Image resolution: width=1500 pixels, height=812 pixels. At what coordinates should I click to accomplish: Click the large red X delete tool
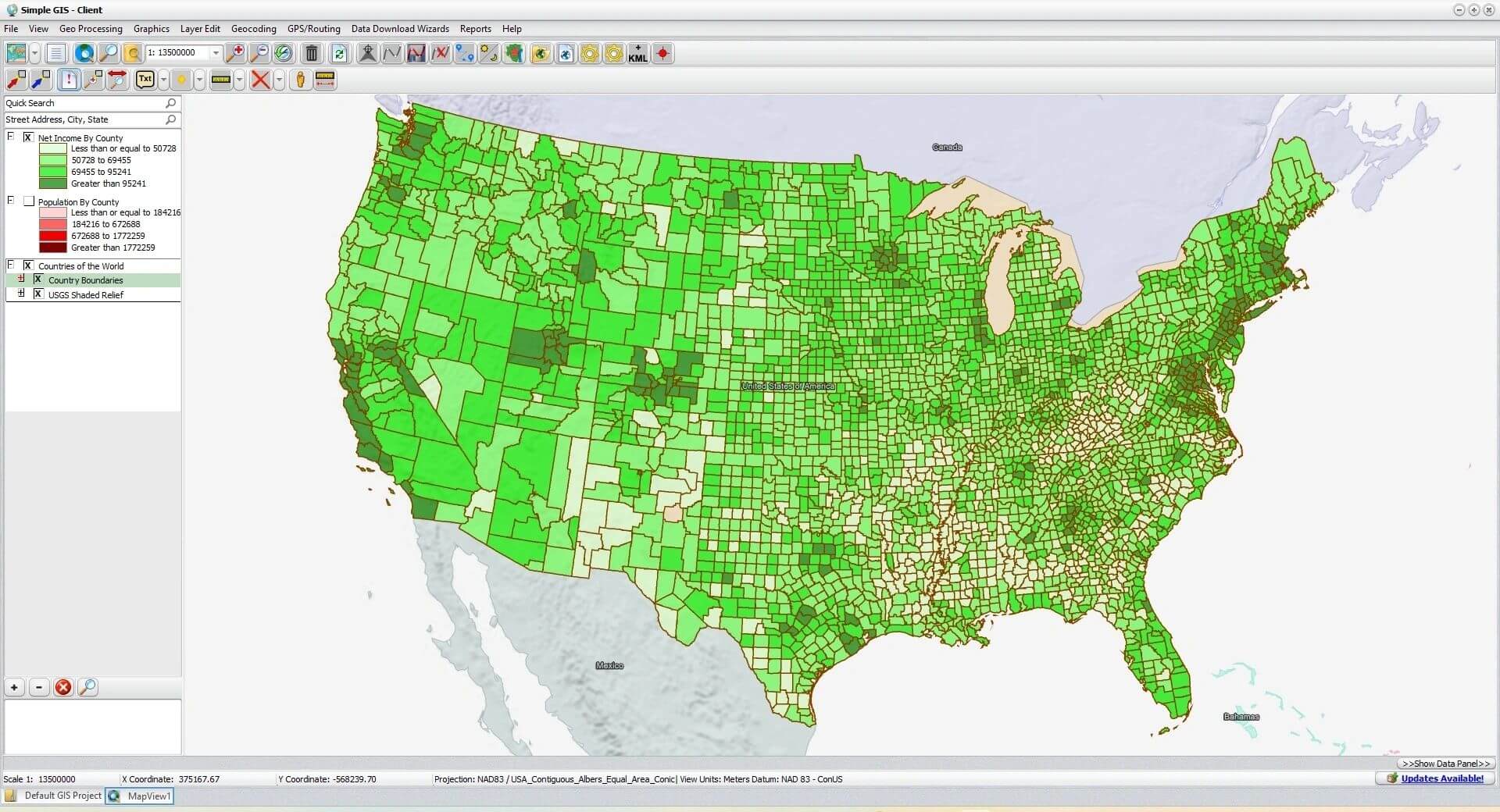click(260, 79)
